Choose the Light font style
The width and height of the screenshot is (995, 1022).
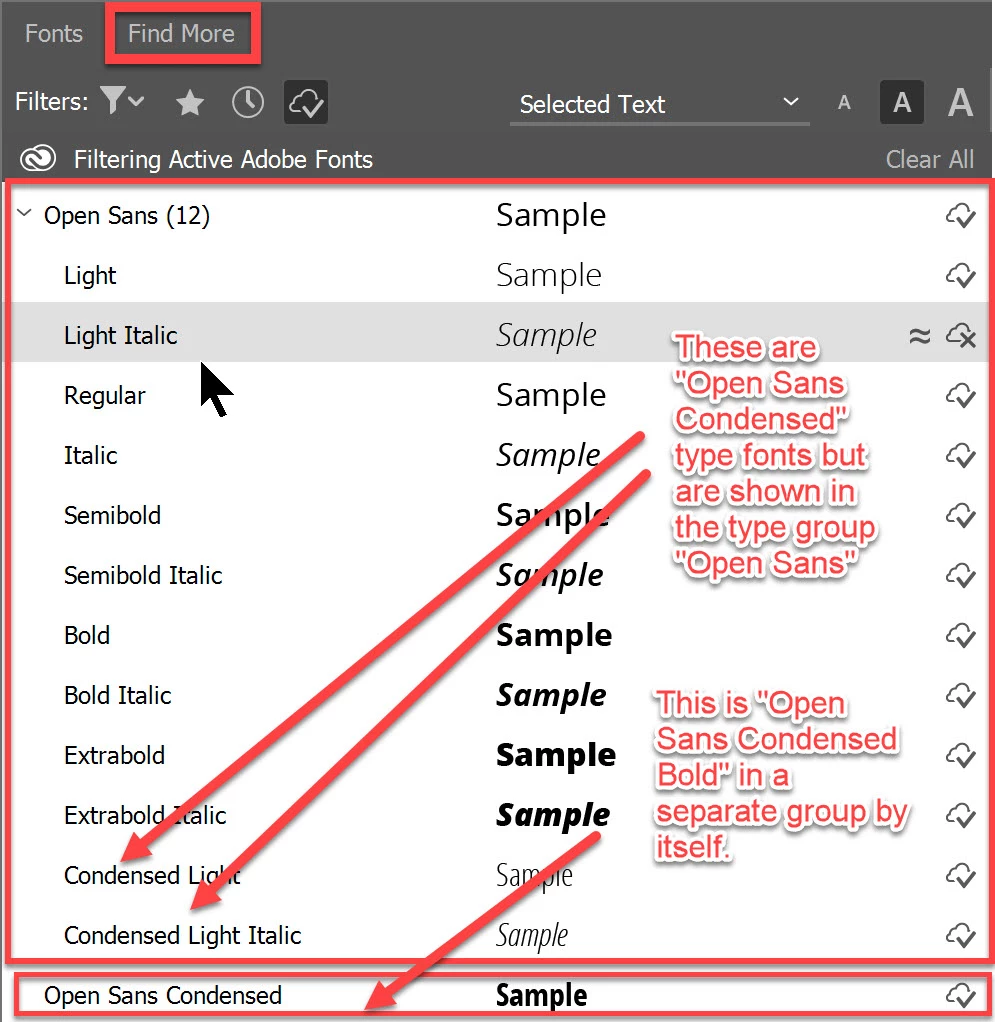coord(90,276)
